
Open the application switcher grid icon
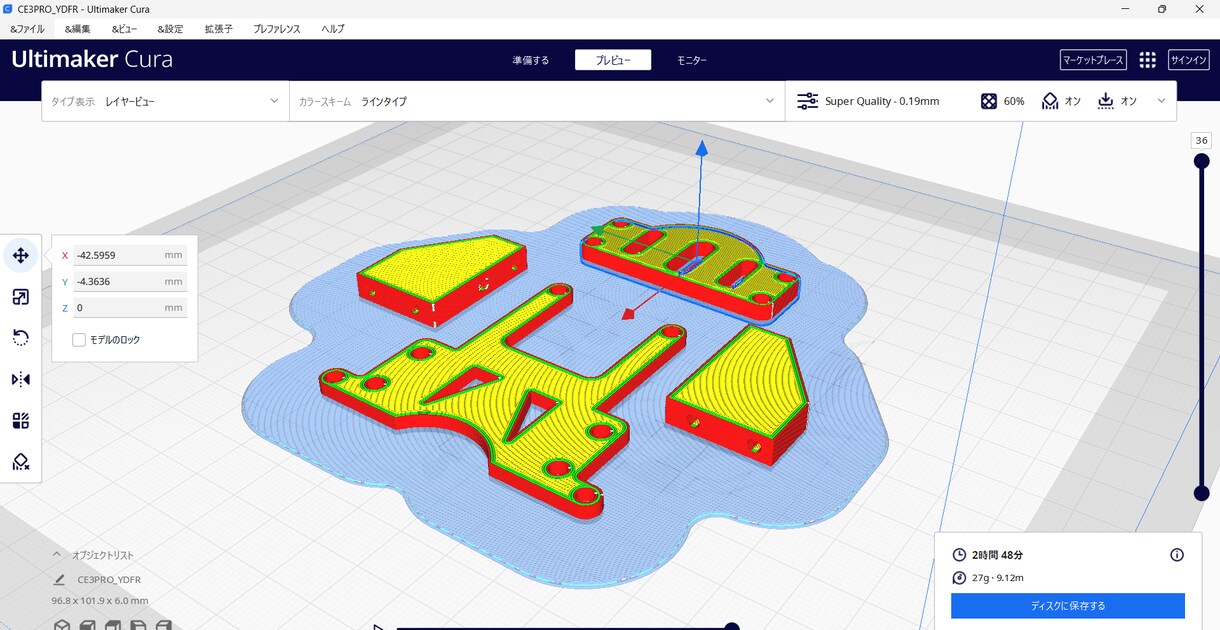pos(1147,60)
